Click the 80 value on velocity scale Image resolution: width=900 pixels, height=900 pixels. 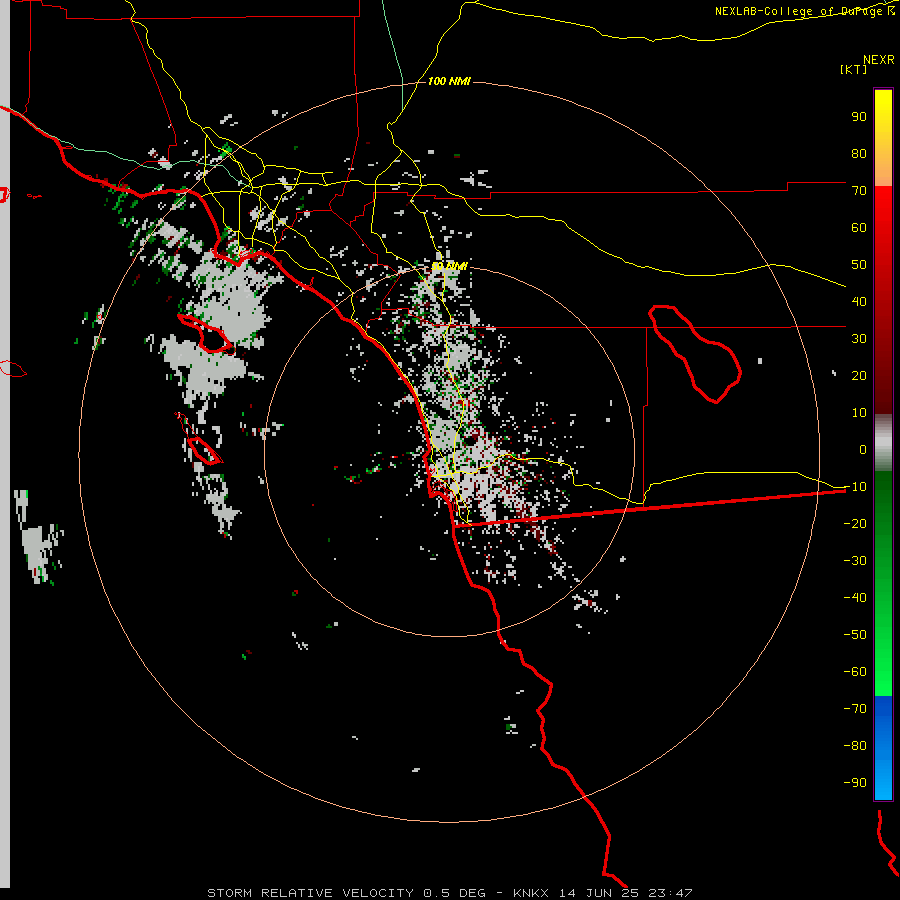click(x=859, y=153)
